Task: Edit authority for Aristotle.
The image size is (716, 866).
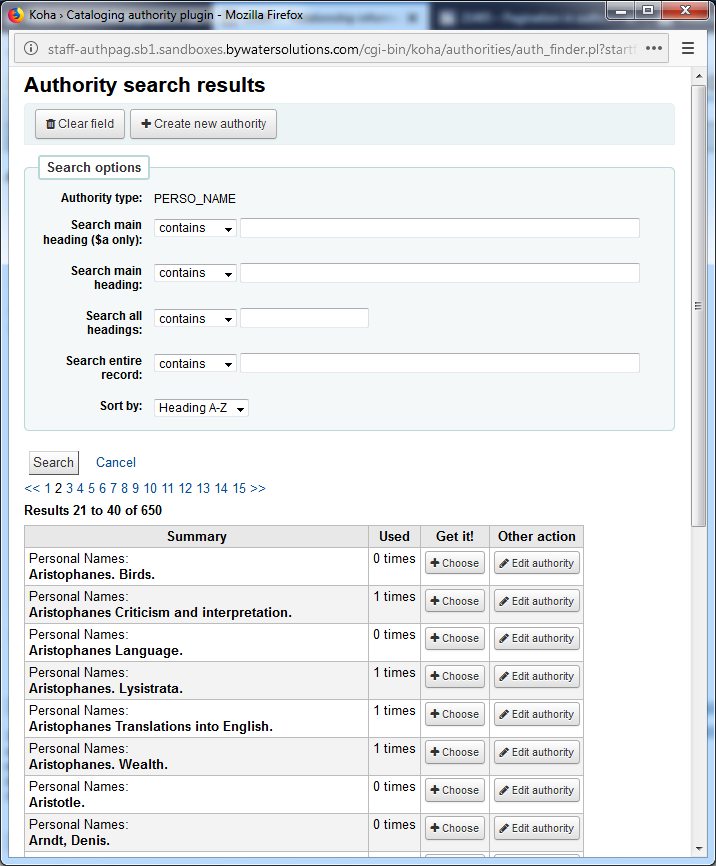Action: (x=536, y=790)
